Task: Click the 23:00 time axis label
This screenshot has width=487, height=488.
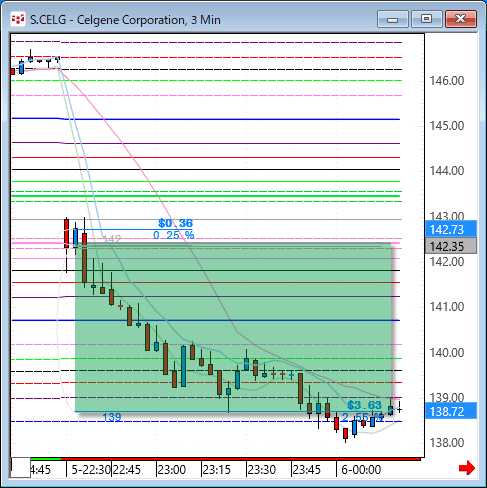Action: pos(172,470)
